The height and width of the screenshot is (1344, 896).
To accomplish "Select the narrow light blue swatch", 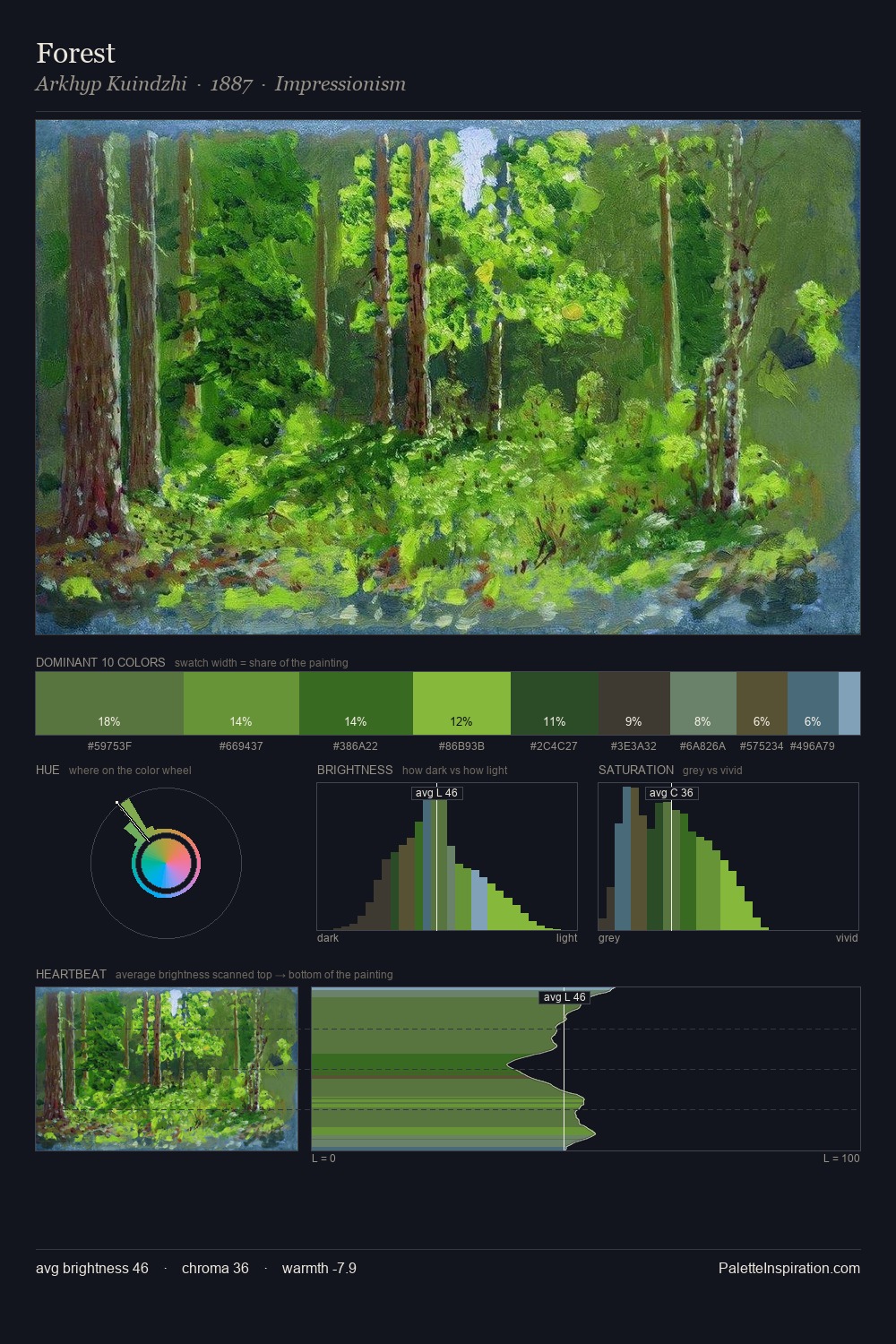I will tap(849, 703).
